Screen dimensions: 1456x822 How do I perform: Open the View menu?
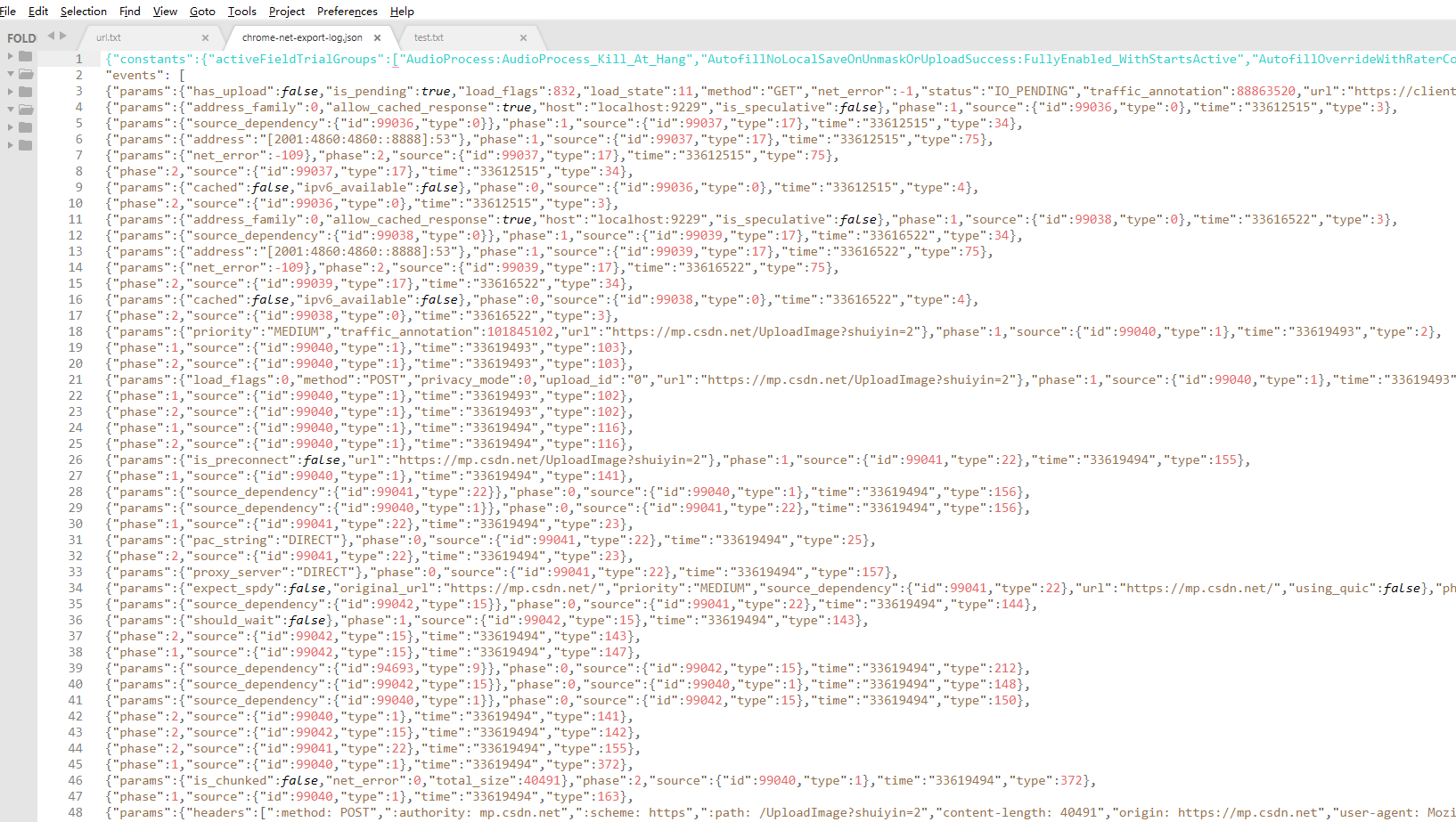[165, 12]
